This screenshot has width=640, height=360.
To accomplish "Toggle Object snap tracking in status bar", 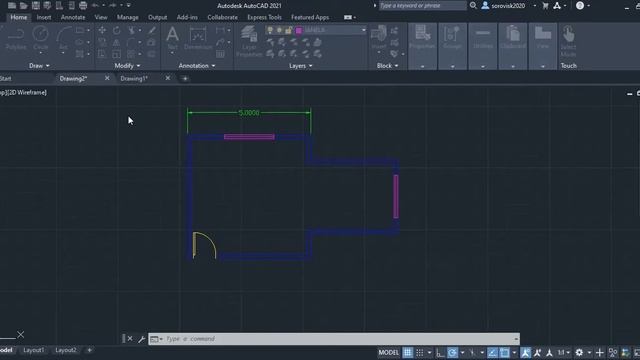I will (493, 352).
